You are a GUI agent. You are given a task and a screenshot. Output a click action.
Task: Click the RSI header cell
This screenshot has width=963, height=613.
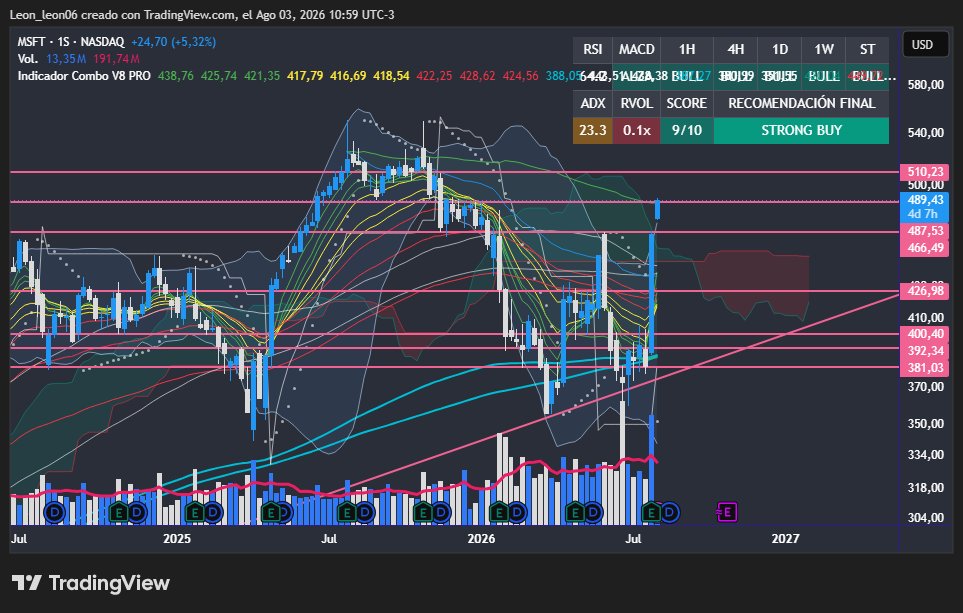[x=593, y=49]
